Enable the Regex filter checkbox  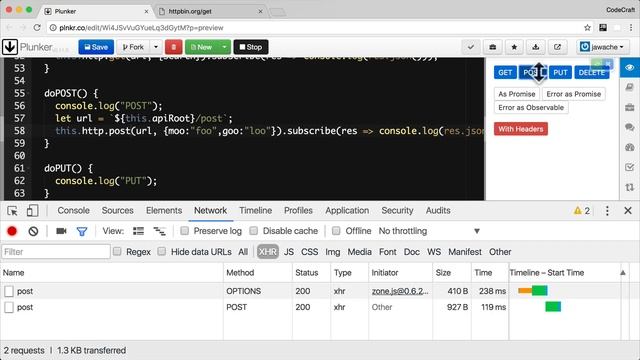click(x=117, y=251)
